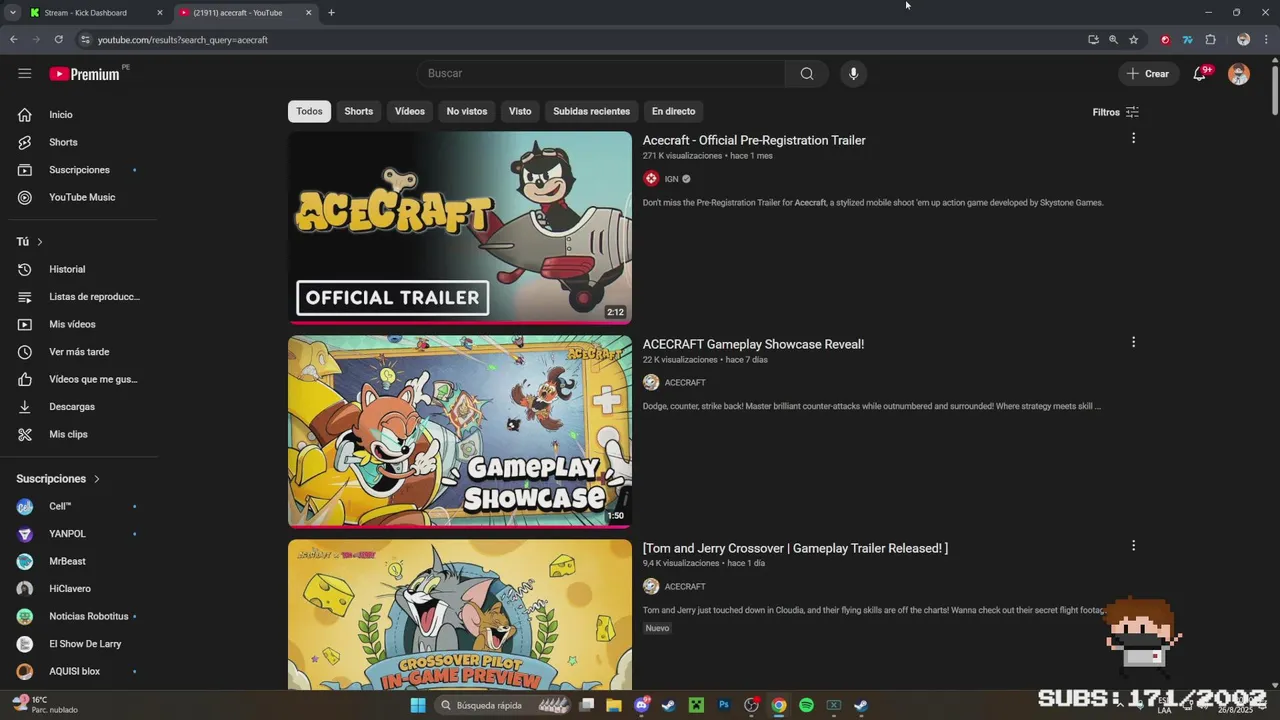Viewport: 1280px width, 720px height.
Task: Open the YouTube account avatar menu
Action: [1239, 74]
